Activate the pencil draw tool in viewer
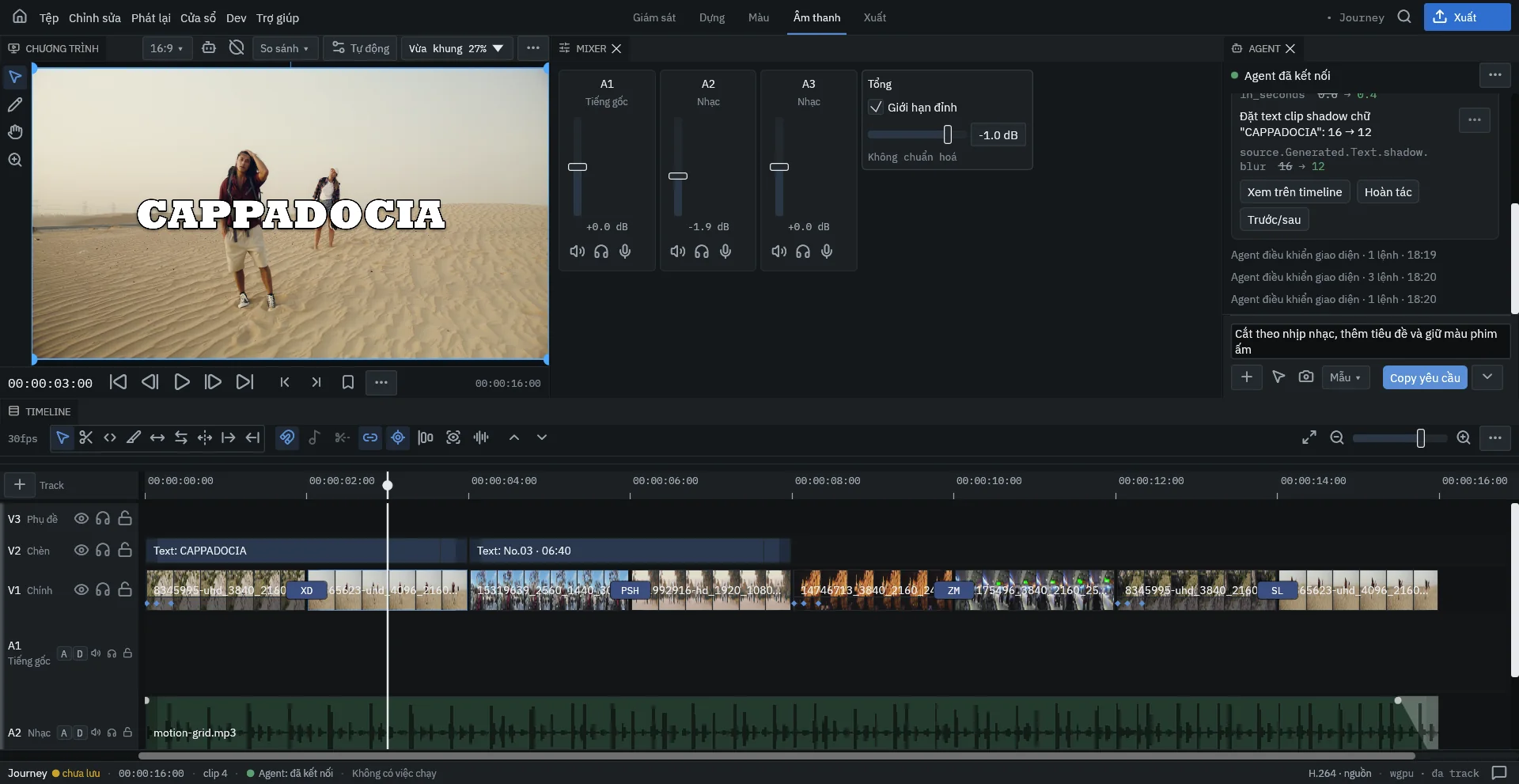The width and height of the screenshot is (1519, 784). click(15, 104)
